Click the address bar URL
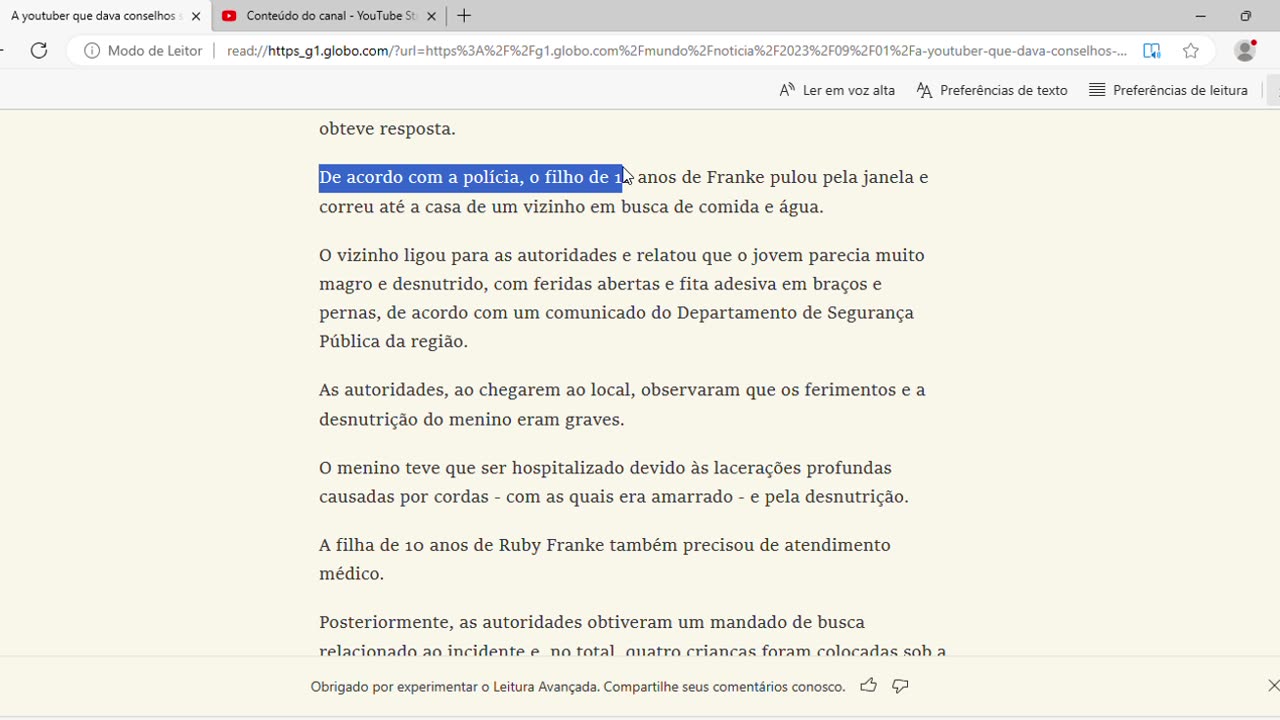Screen dimensions: 1280x720 [x=677, y=51]
